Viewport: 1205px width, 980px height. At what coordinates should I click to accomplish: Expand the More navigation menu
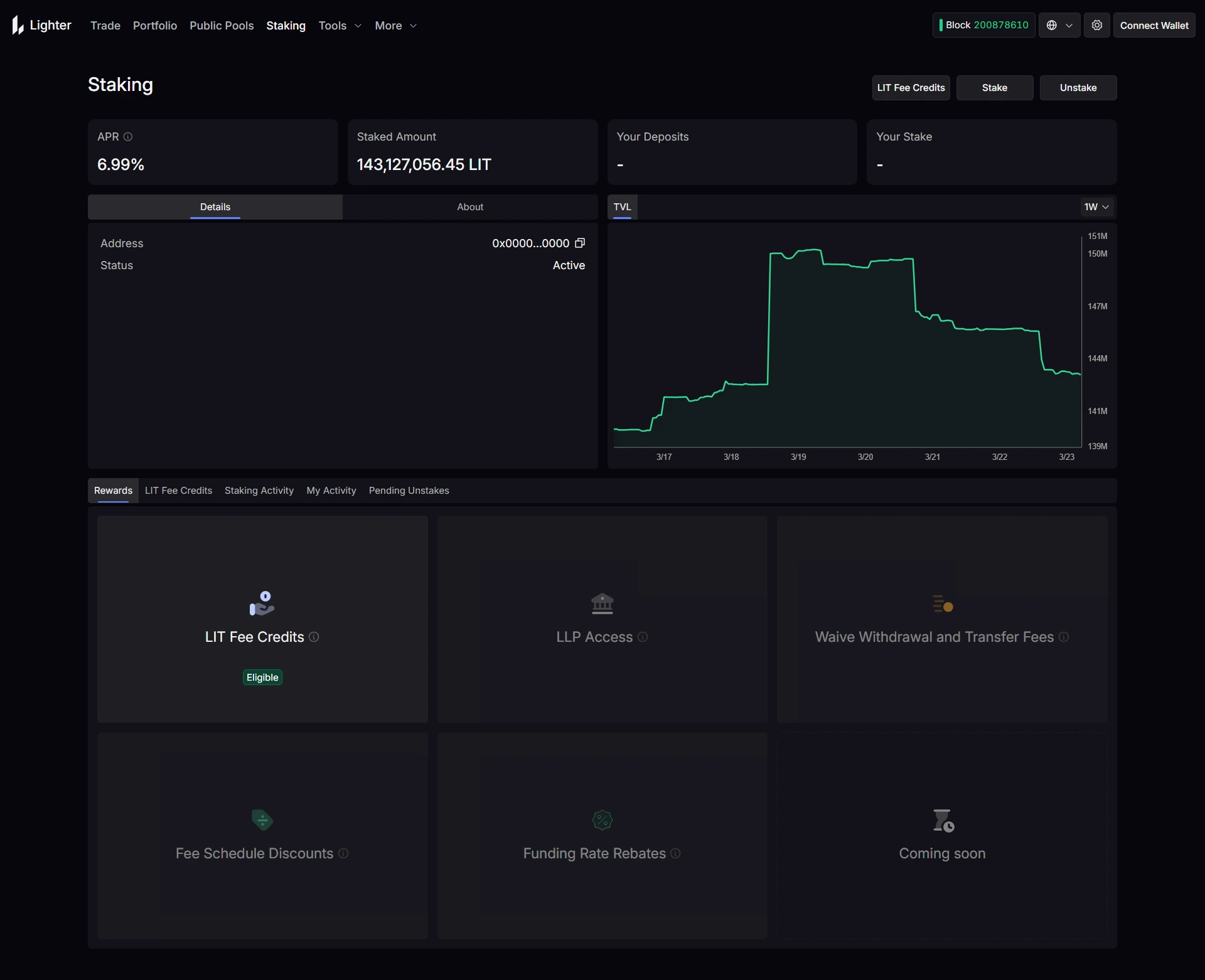395,26
